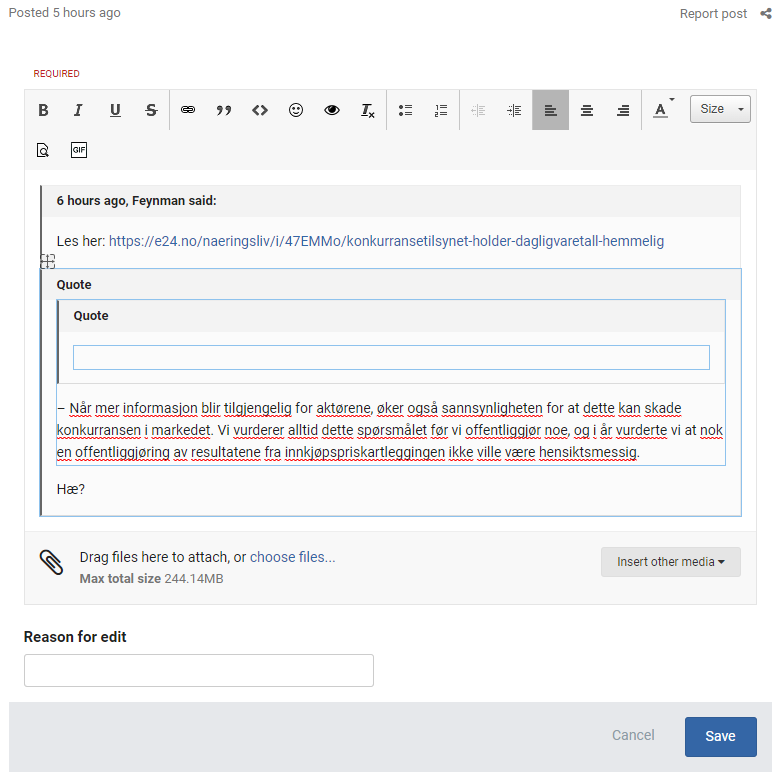This screenshot has height=777, width=782.
Task: Open the GIF picker
Action: pyautogui.click(x=79, y=150)
